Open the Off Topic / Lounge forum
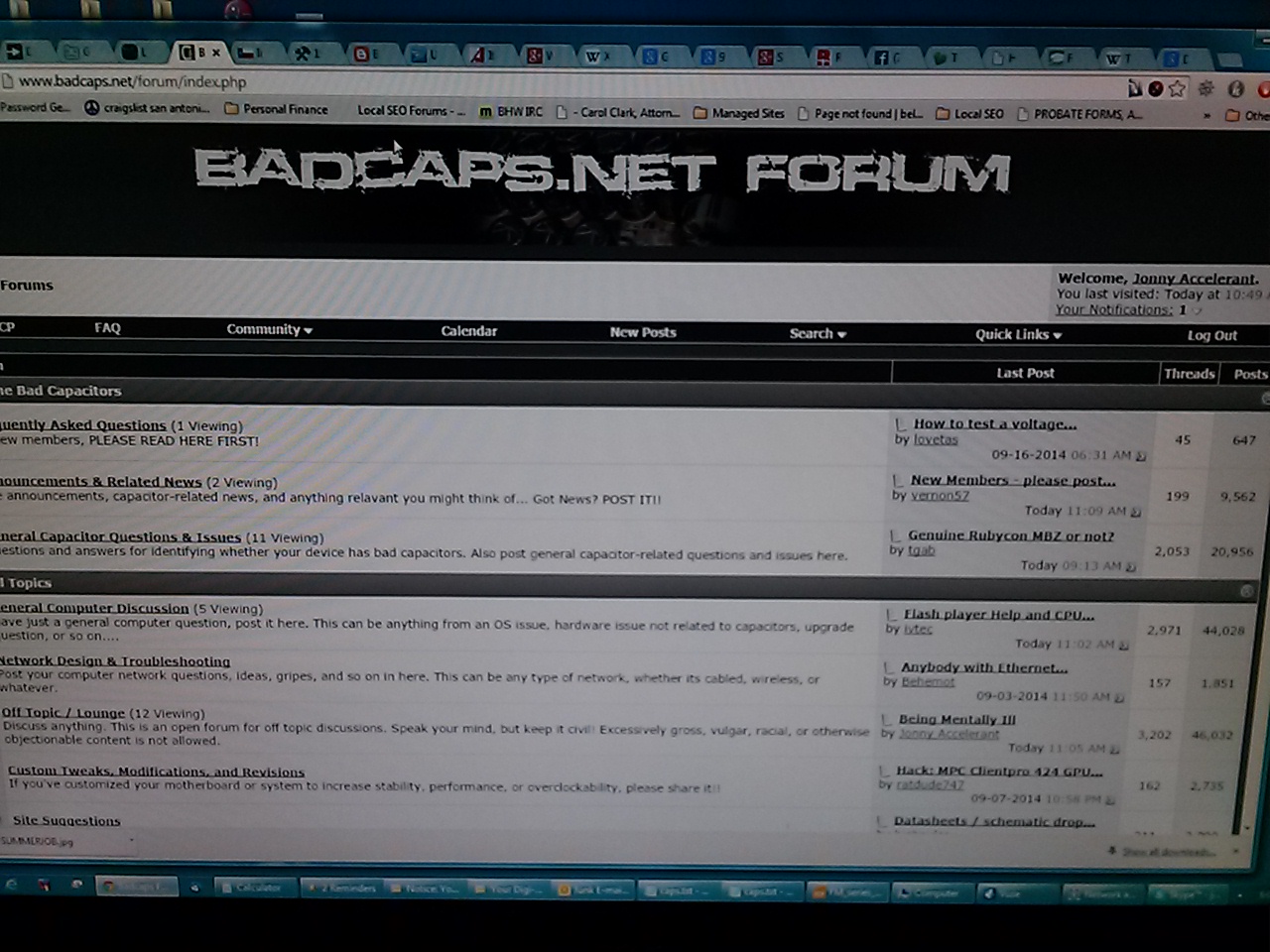The height and width of the screenshot is (952, 1270). click(63, 712)
